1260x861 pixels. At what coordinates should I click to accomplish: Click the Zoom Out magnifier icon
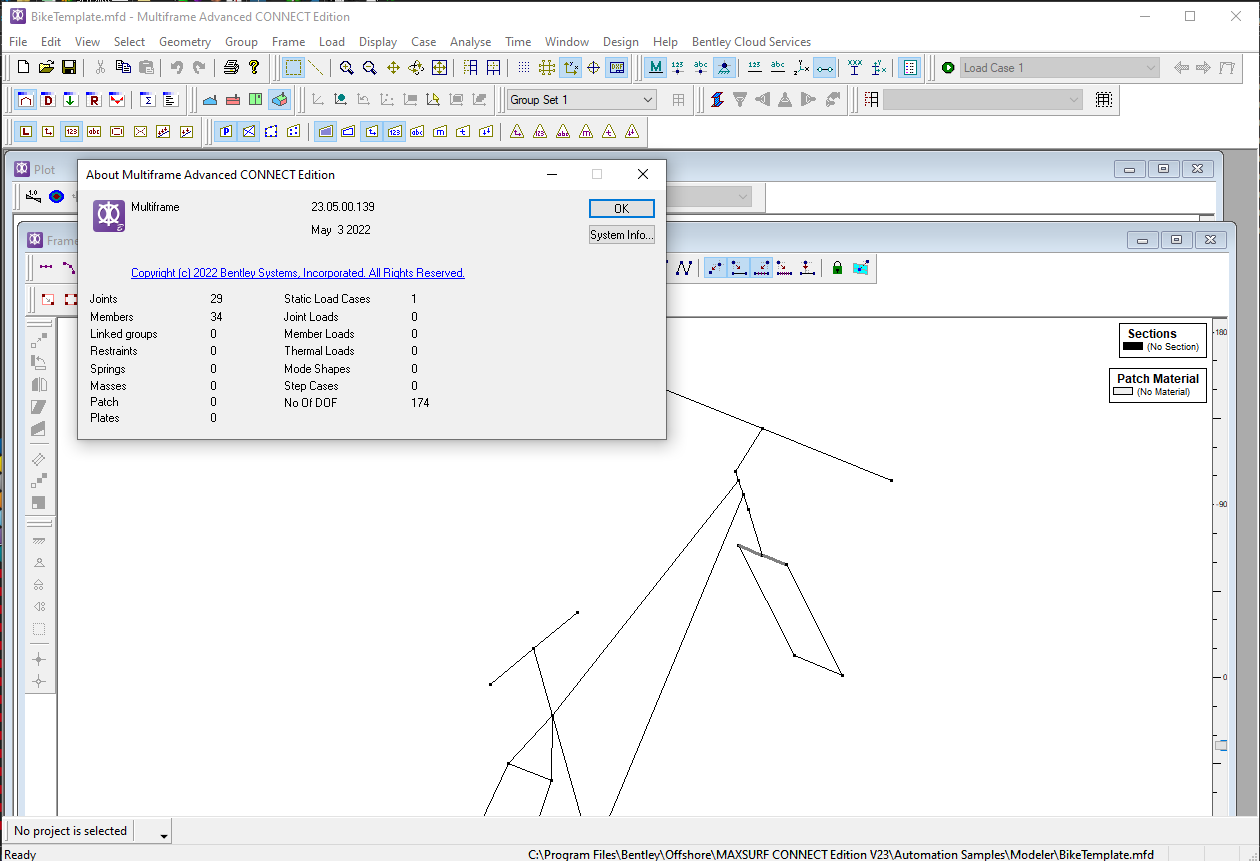click(369, 68)
